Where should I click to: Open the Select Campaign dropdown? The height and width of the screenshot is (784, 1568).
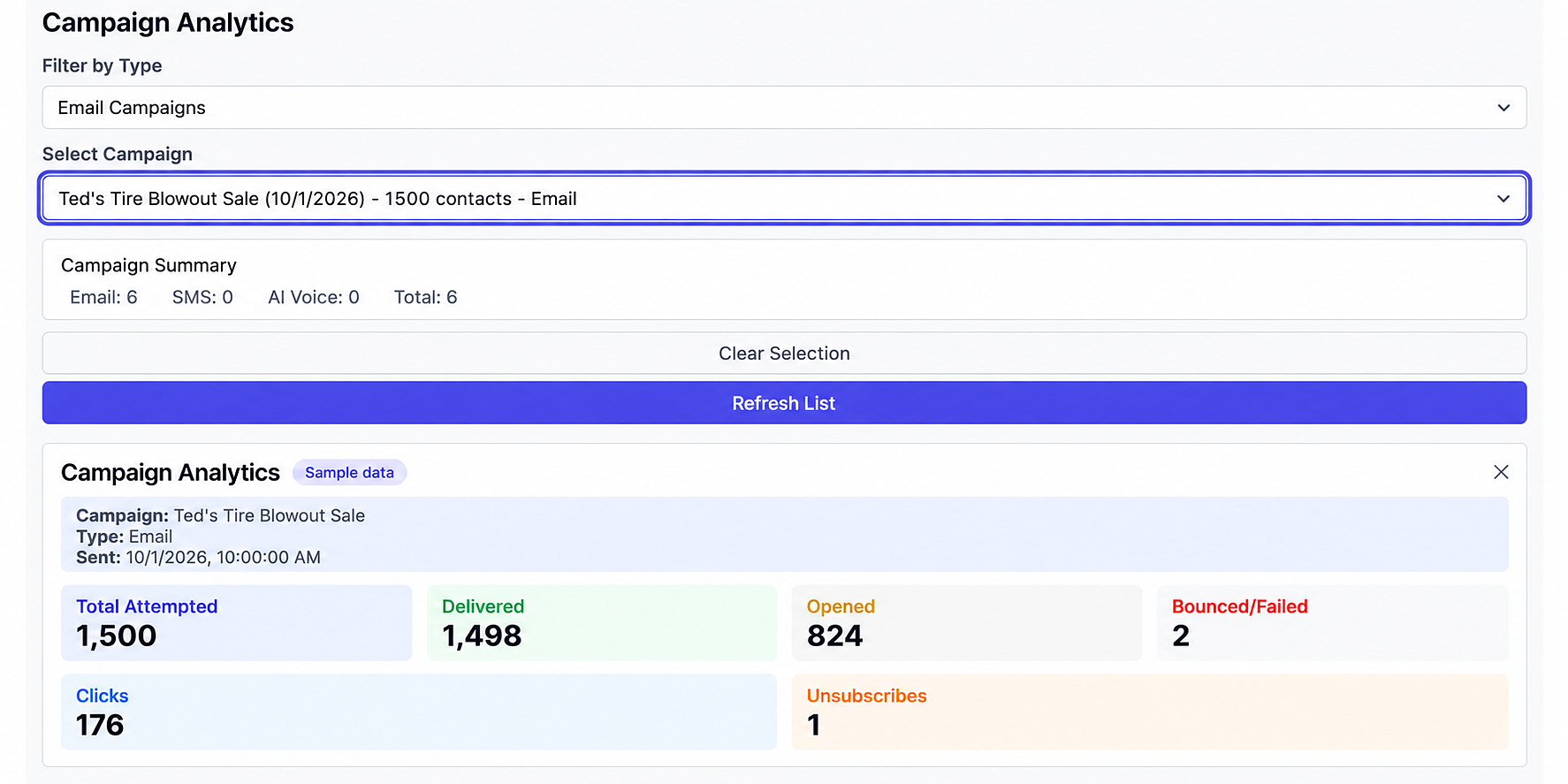pyautogui.click(x=784, y=199)
